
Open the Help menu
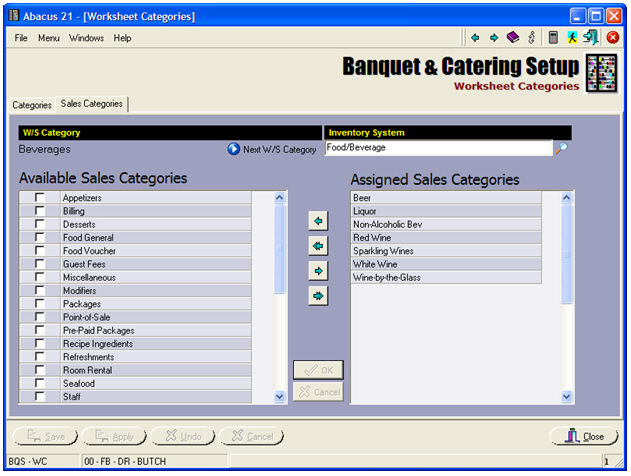[x=122, y=38]
